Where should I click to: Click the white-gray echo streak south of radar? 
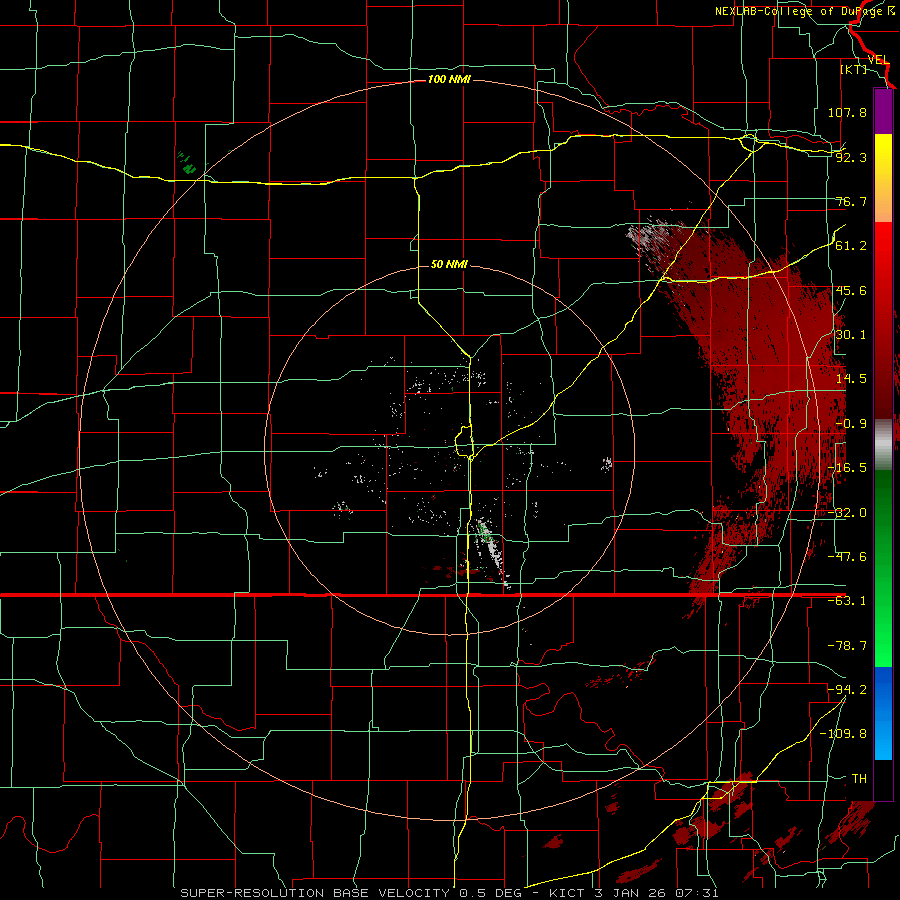492,551
